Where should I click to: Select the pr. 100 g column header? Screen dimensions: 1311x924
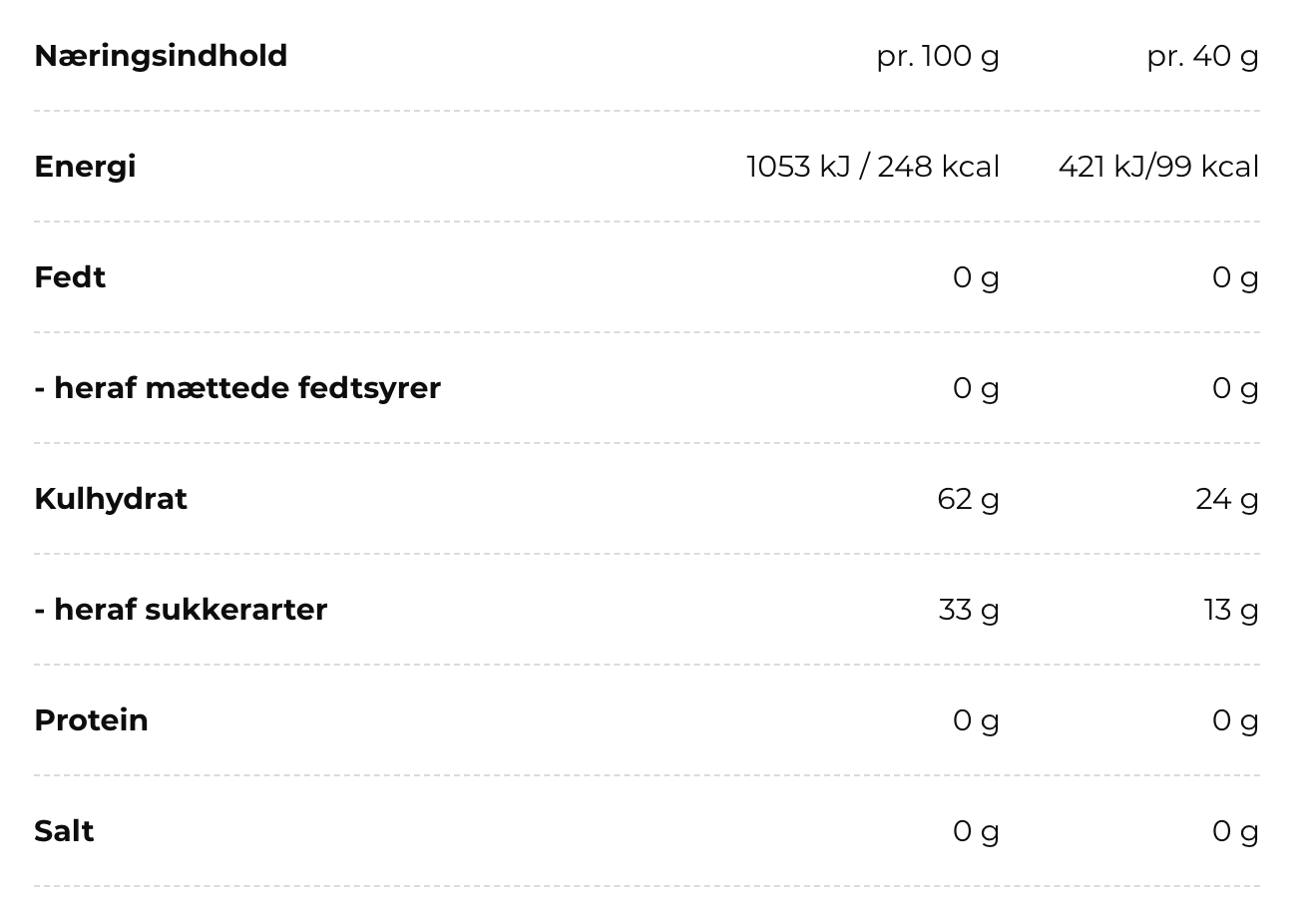938,56
